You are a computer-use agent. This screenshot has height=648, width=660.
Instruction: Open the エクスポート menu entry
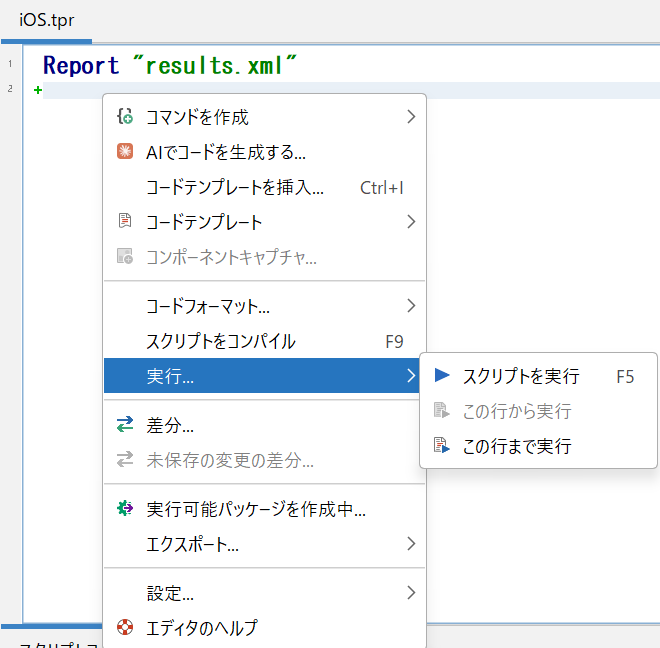click(x=264, y=544)
